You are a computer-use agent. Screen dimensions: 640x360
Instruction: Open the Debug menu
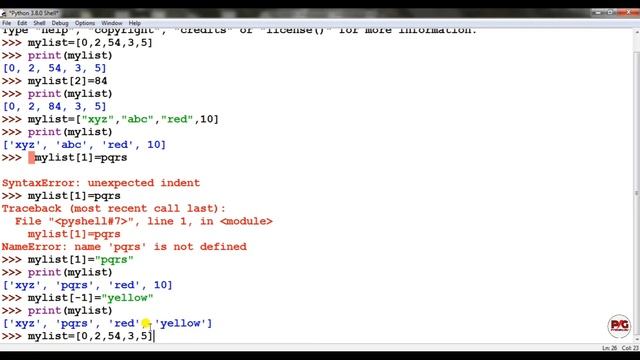60,23
